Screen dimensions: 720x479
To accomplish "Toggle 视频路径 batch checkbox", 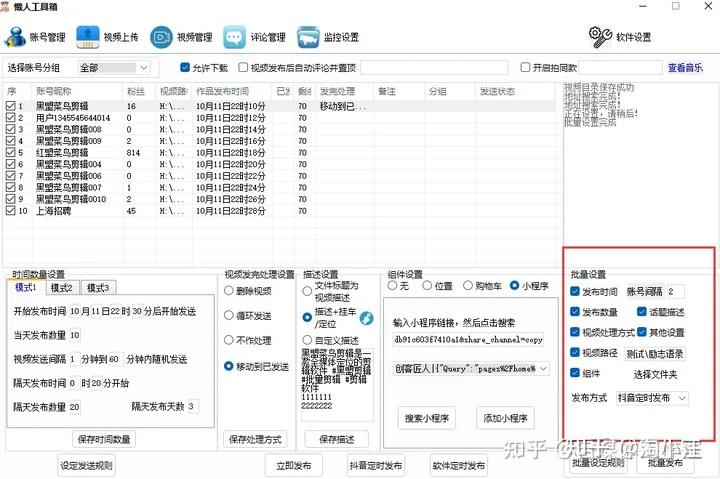I will (574, 353).
